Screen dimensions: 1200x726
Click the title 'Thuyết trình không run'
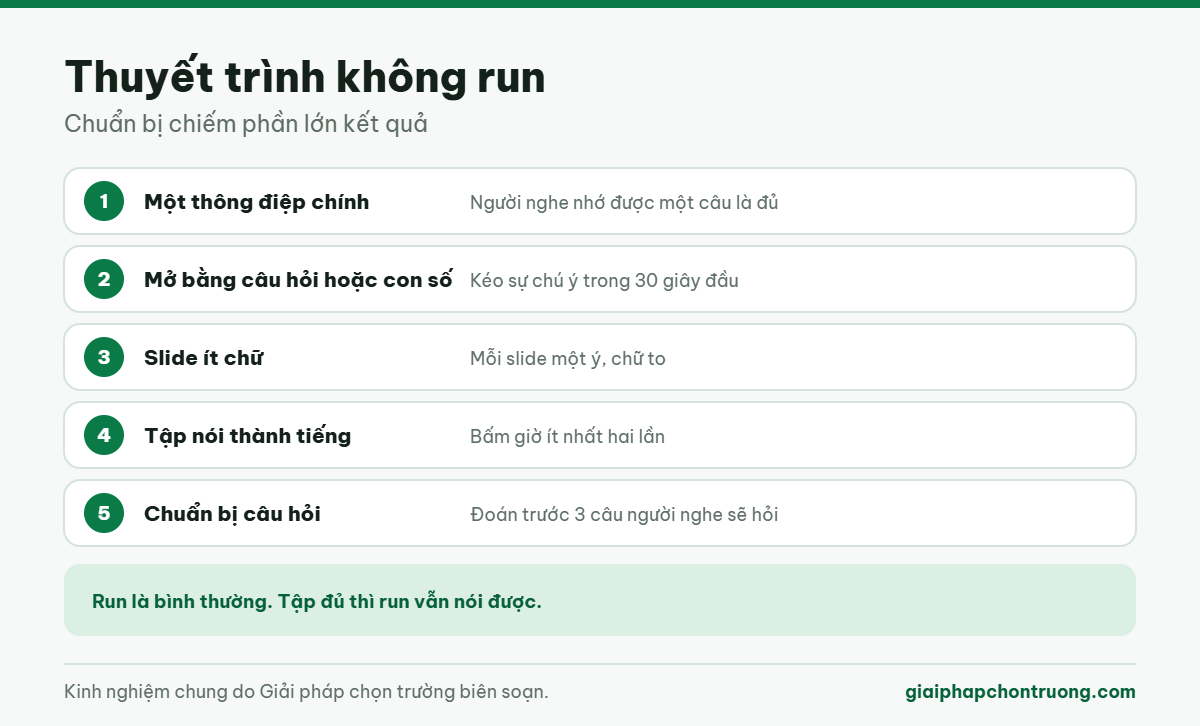point(305,77)
